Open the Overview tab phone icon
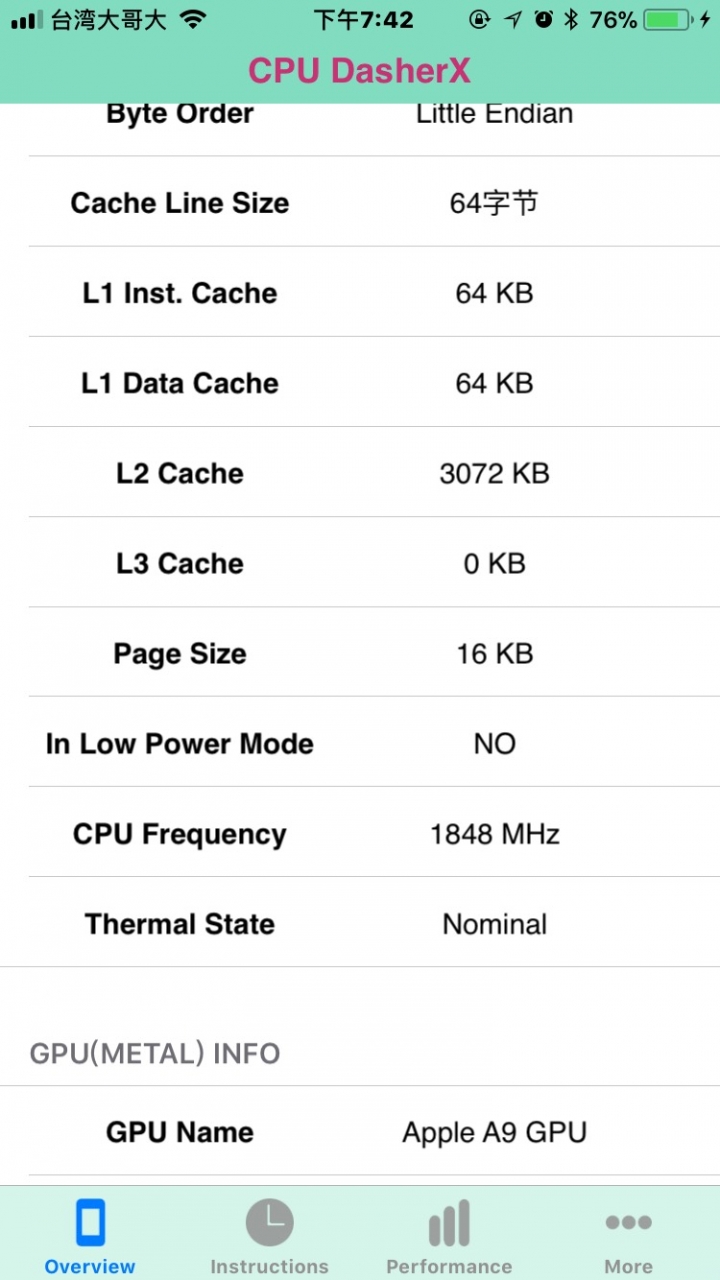 90,1224
